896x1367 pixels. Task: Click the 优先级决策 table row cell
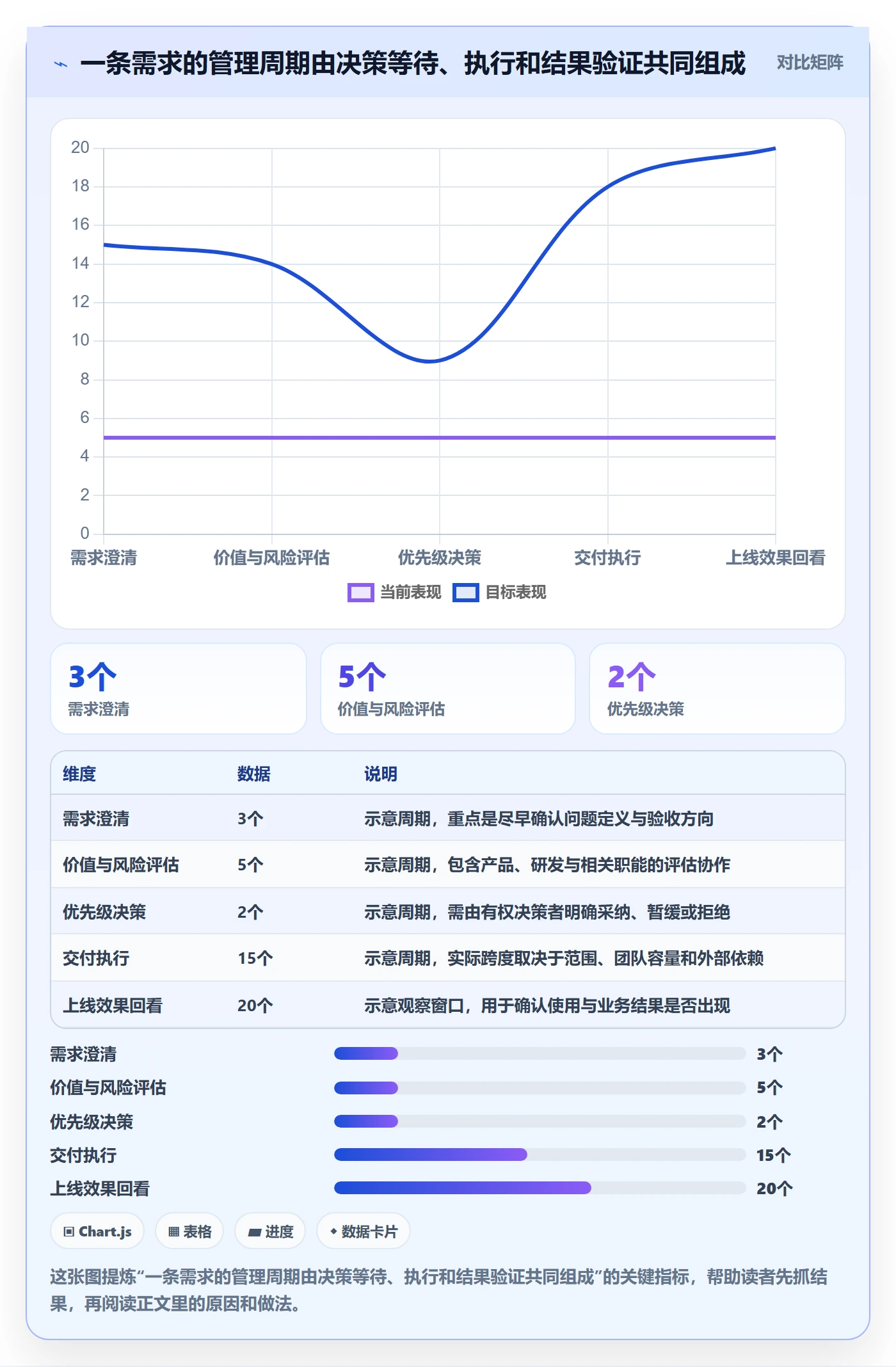tap(104, 912)
